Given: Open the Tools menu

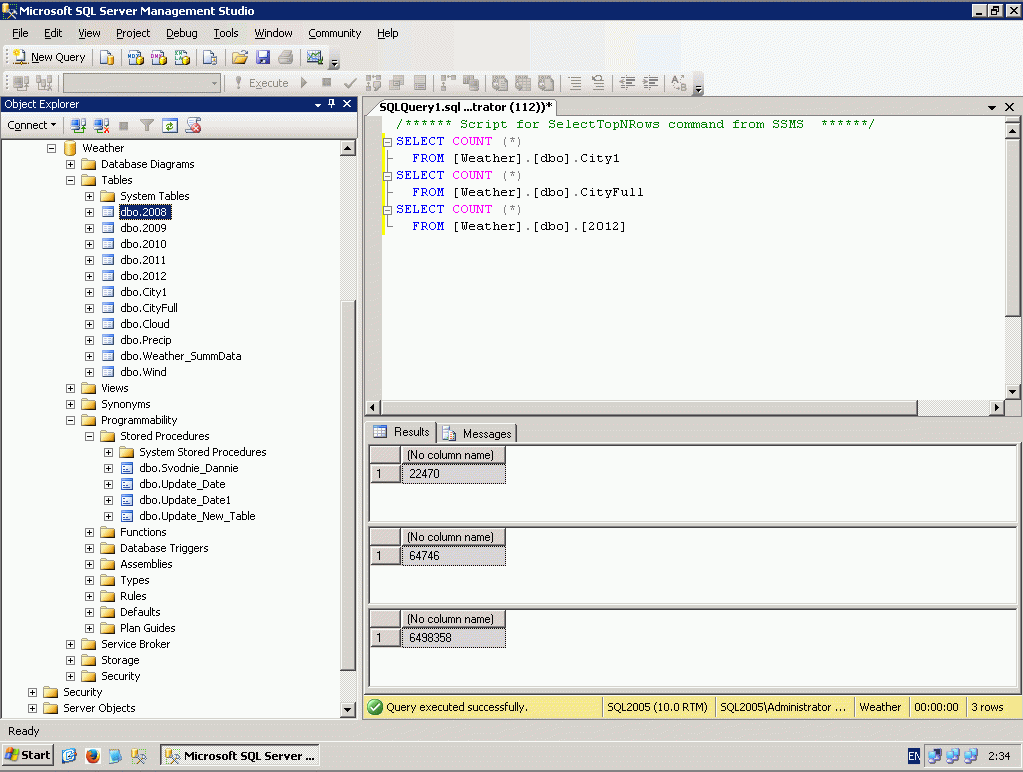Looking at the screenshot, I should point(226,33).
